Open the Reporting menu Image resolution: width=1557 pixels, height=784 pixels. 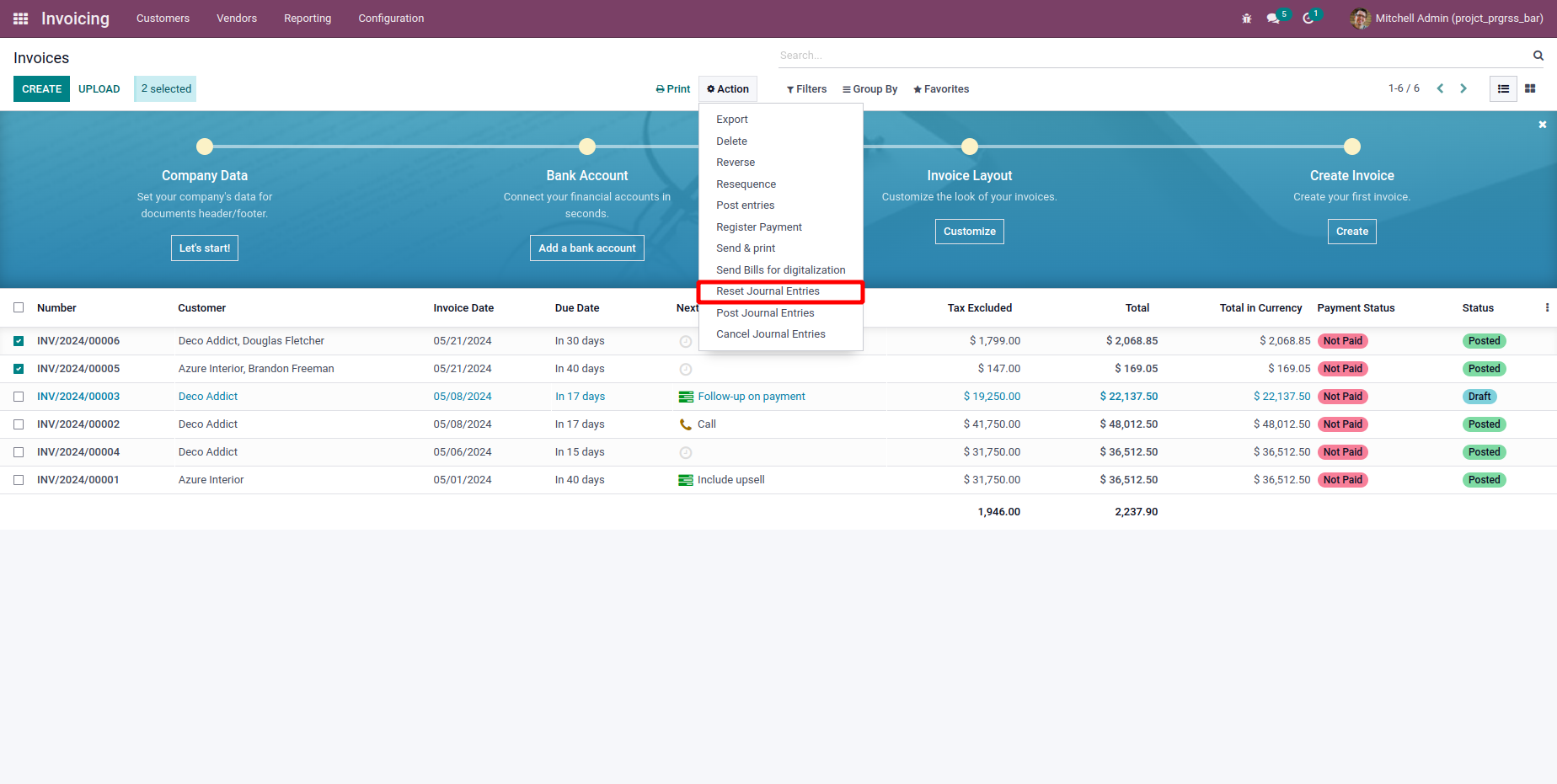pos(308,19)
